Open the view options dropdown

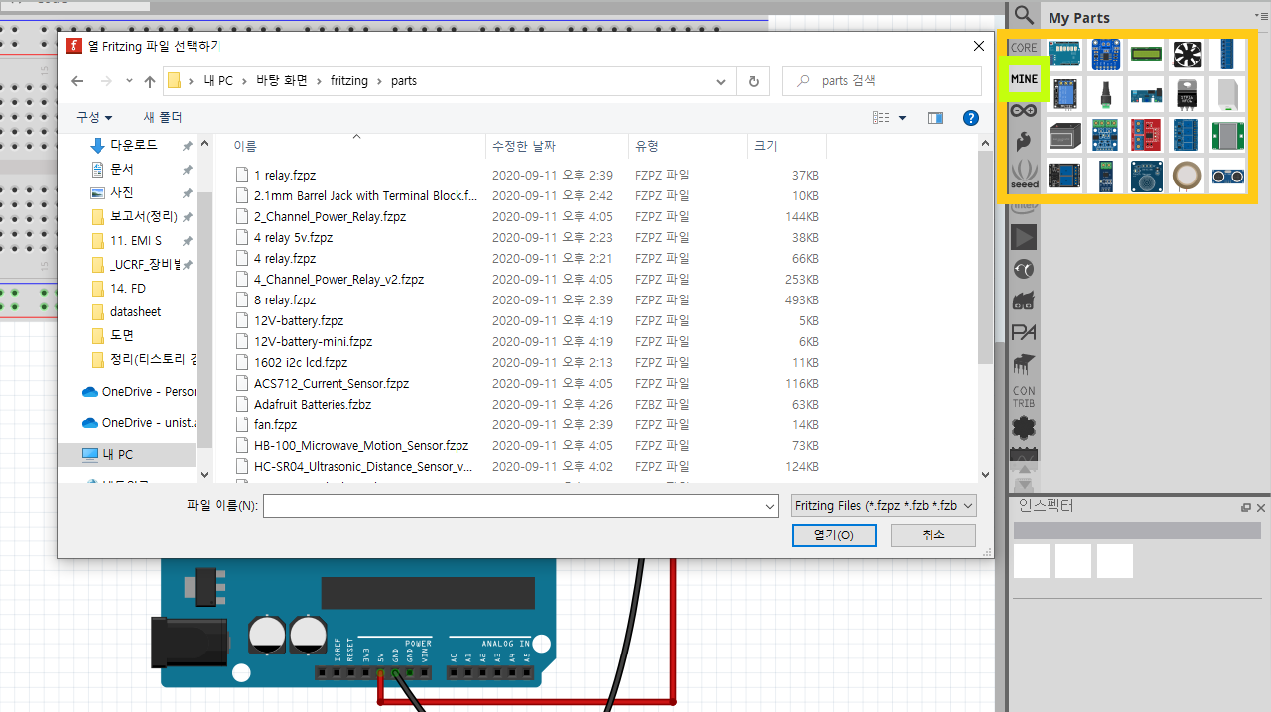903,118
